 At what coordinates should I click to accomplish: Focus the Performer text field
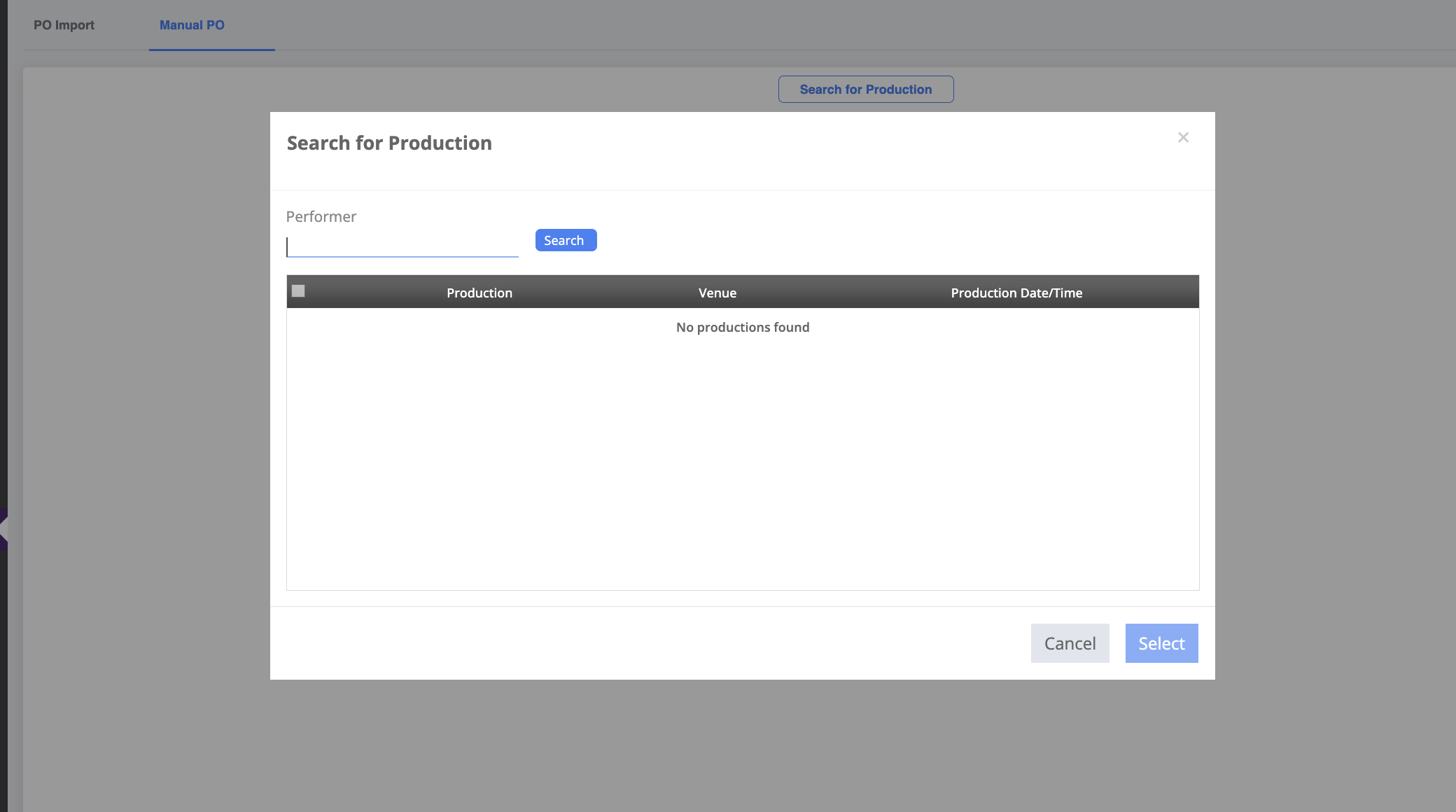402,246
